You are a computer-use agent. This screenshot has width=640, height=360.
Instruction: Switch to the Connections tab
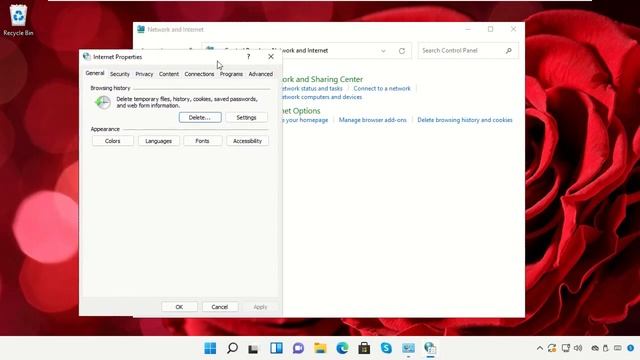(199, 74)
